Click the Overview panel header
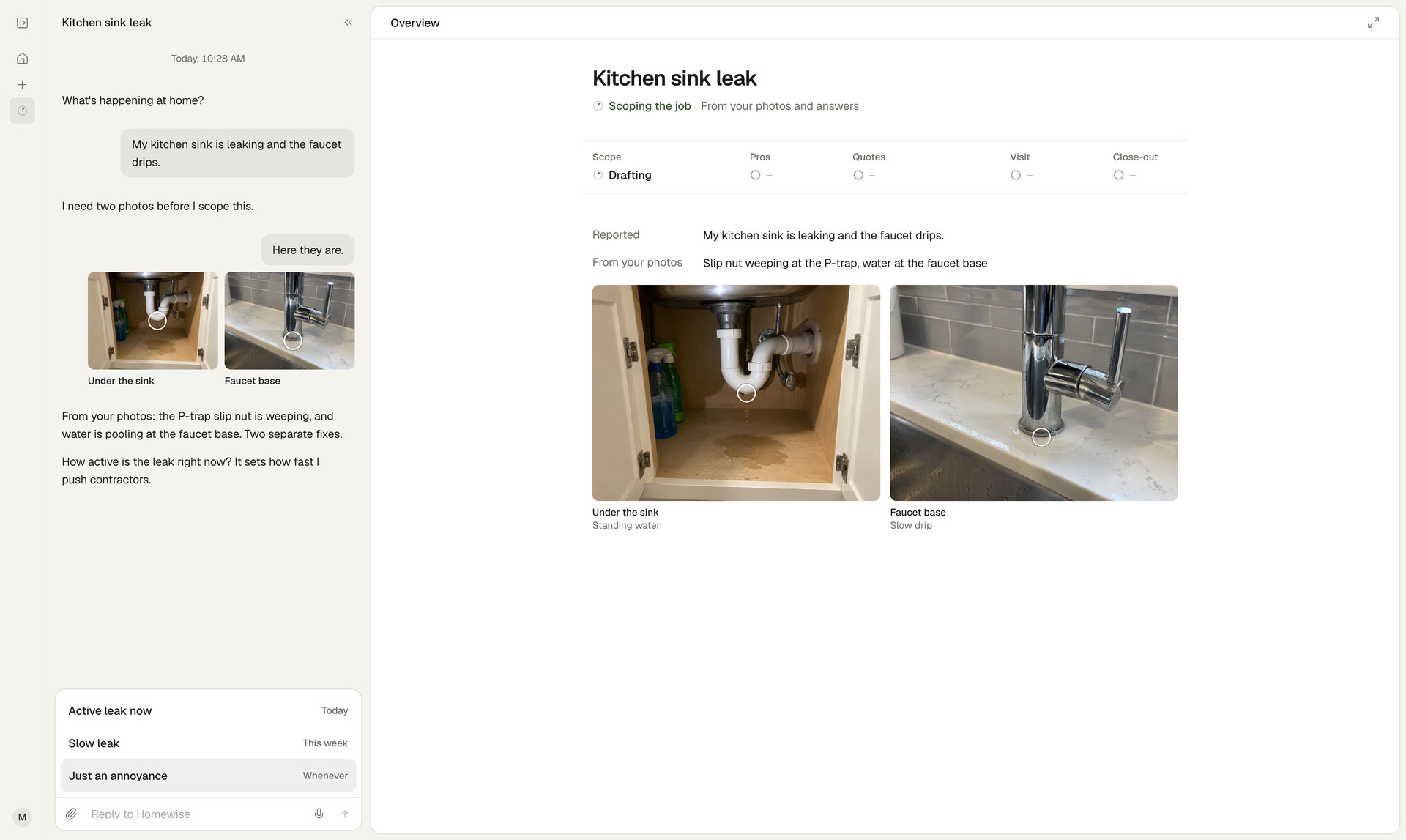This screenshot has height=840, width=1406. (415, 23)
